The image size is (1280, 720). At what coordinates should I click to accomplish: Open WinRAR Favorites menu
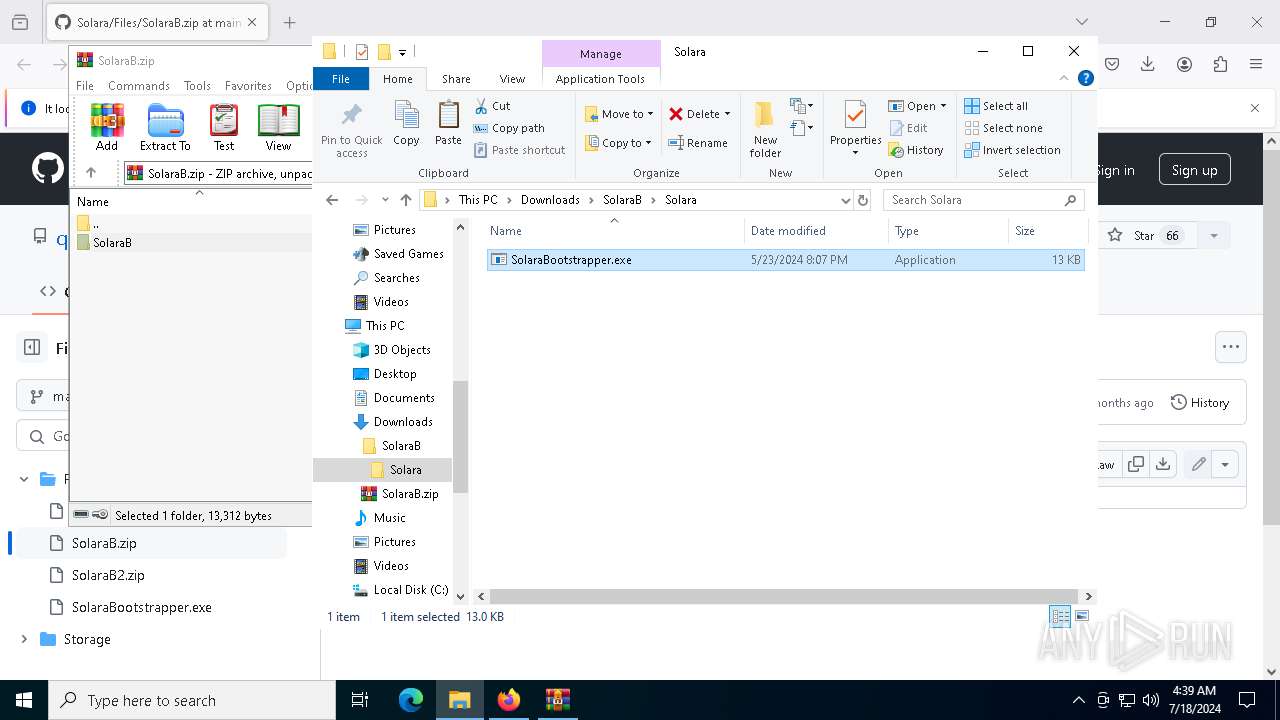tap(248, 86)
